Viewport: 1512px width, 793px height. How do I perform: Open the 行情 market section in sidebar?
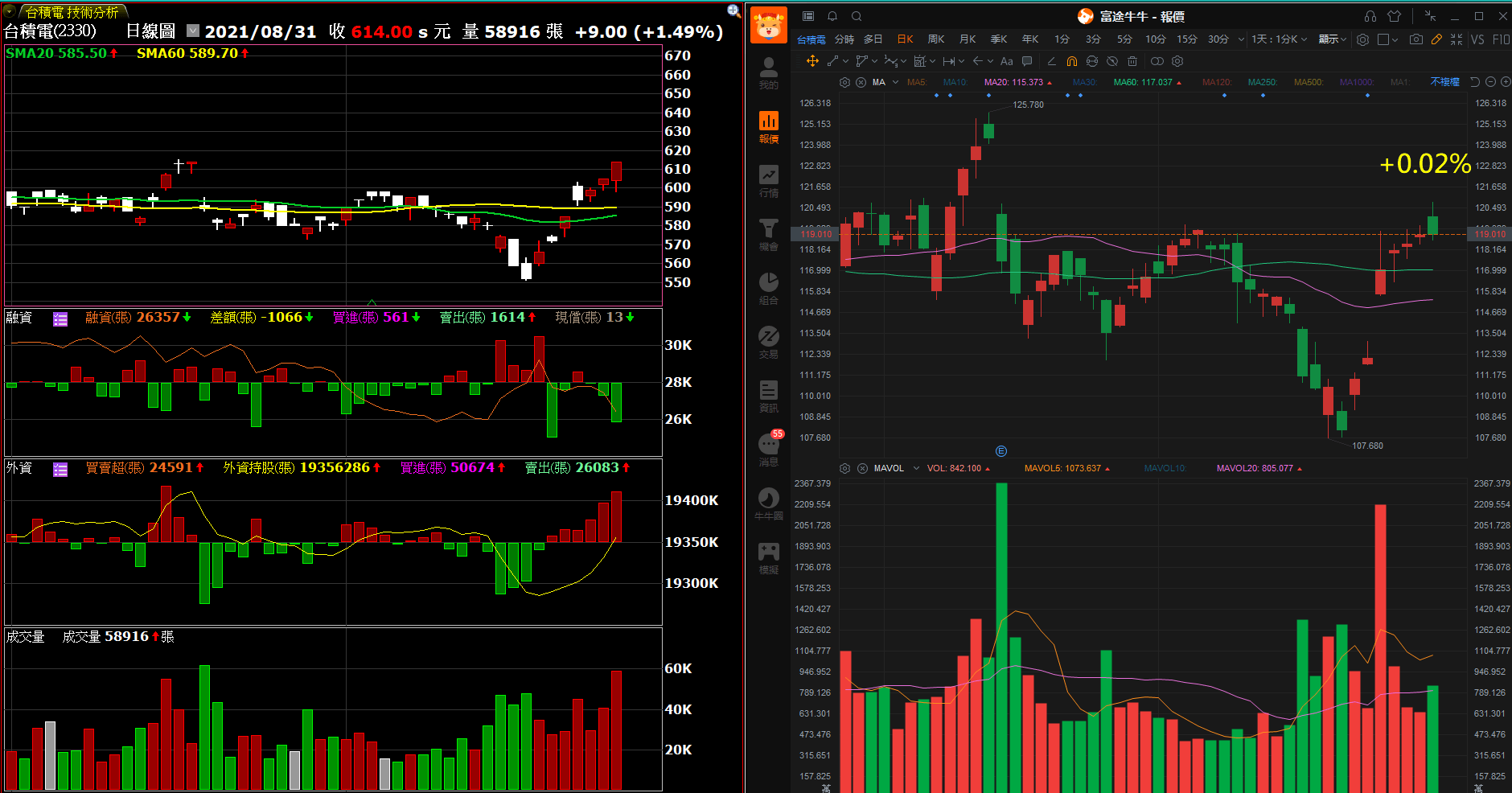point(769,181)
